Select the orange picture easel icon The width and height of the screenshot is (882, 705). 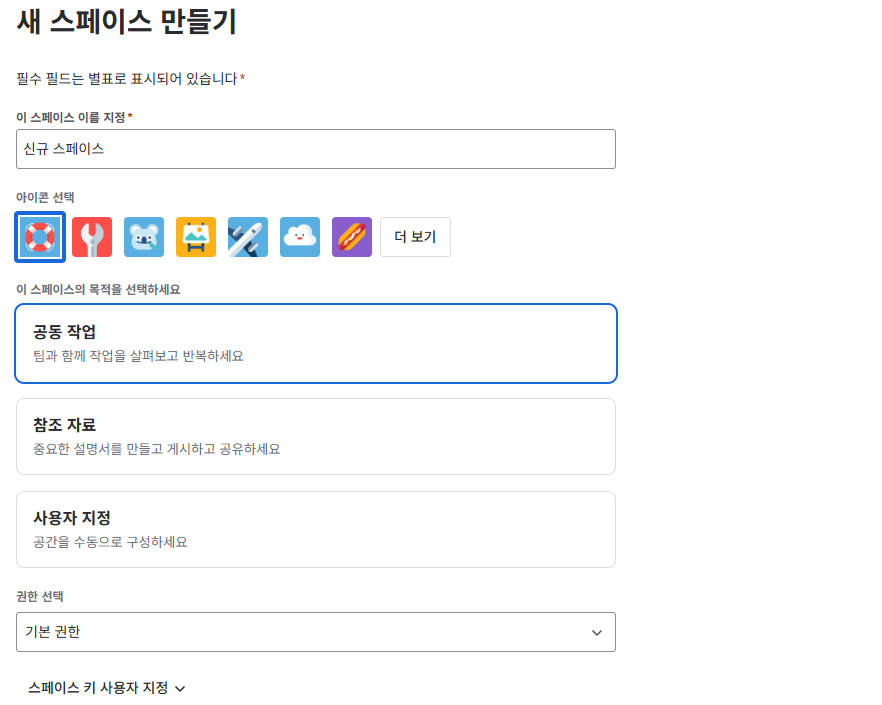pos(196,237)
